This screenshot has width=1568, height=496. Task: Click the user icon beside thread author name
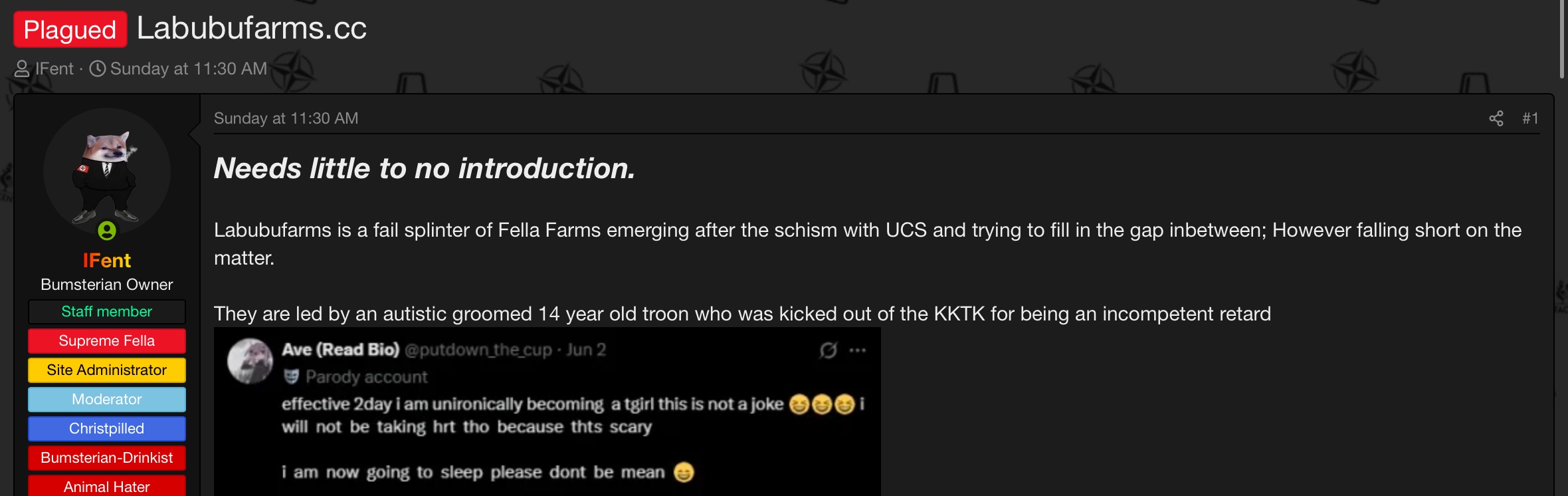pyautogui.click(x=22, y=69)
